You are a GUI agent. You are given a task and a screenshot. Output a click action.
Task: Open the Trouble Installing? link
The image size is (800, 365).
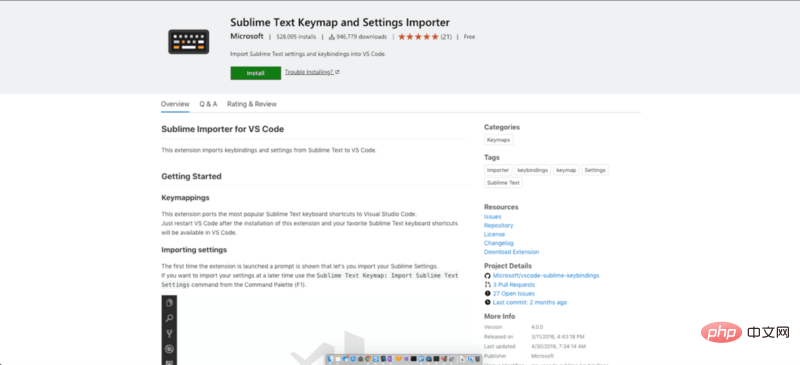click(309, 72)
